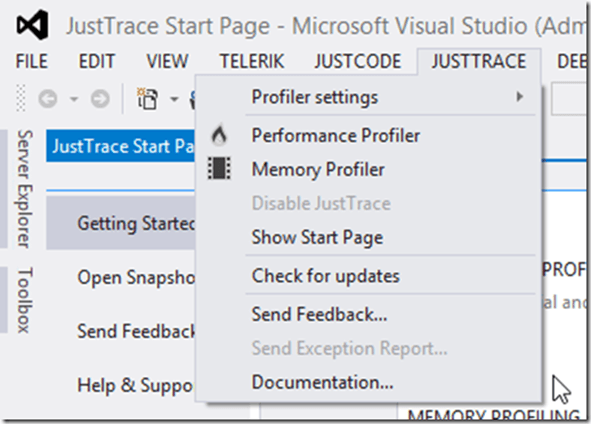The image size is (591, 424).
Task: Open the FILE menu
Action: (x=32, y=61)
